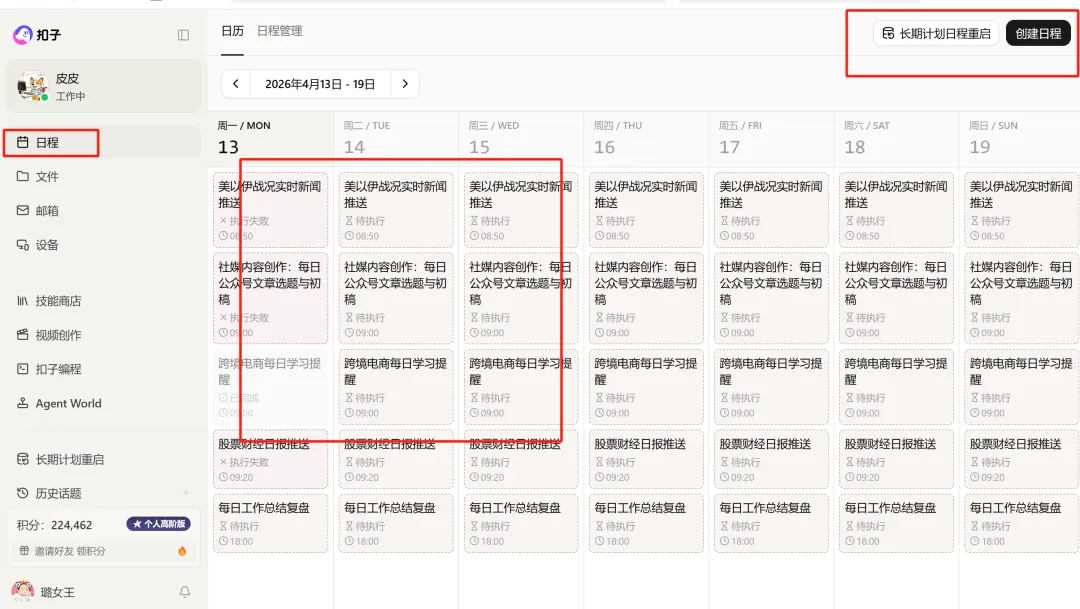Go to previous week with left chevron

[236, 84]
